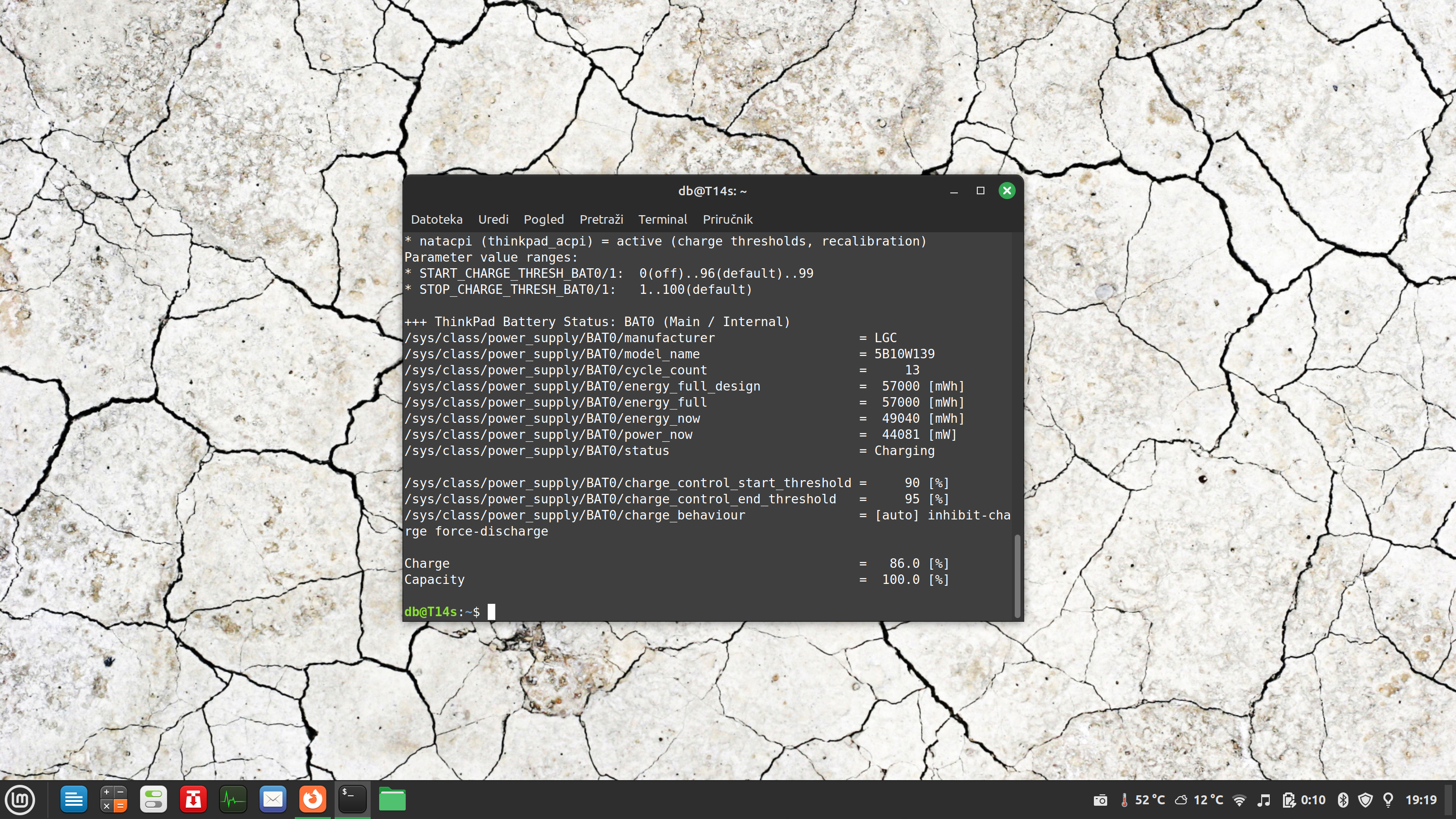Open the system monitor pulse icon

(x=233, y=800)
